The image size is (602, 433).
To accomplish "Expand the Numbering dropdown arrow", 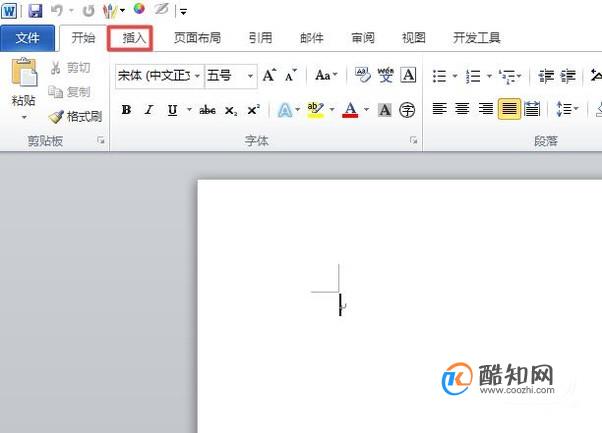I will pyautogui.click(x=489, y=76).
